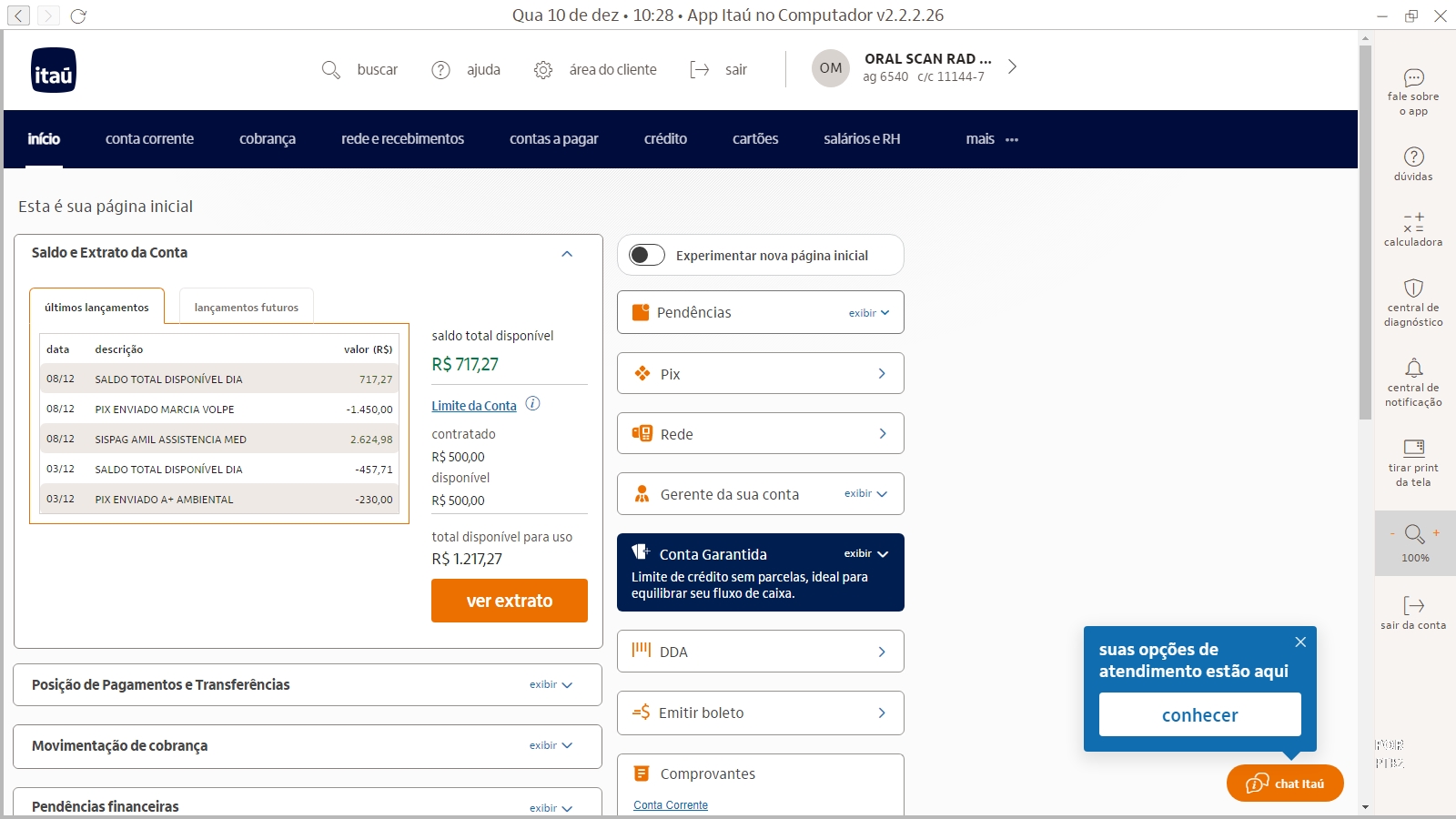
Task: Open contas a pagar menu
Action: click(x=554, y=139)
